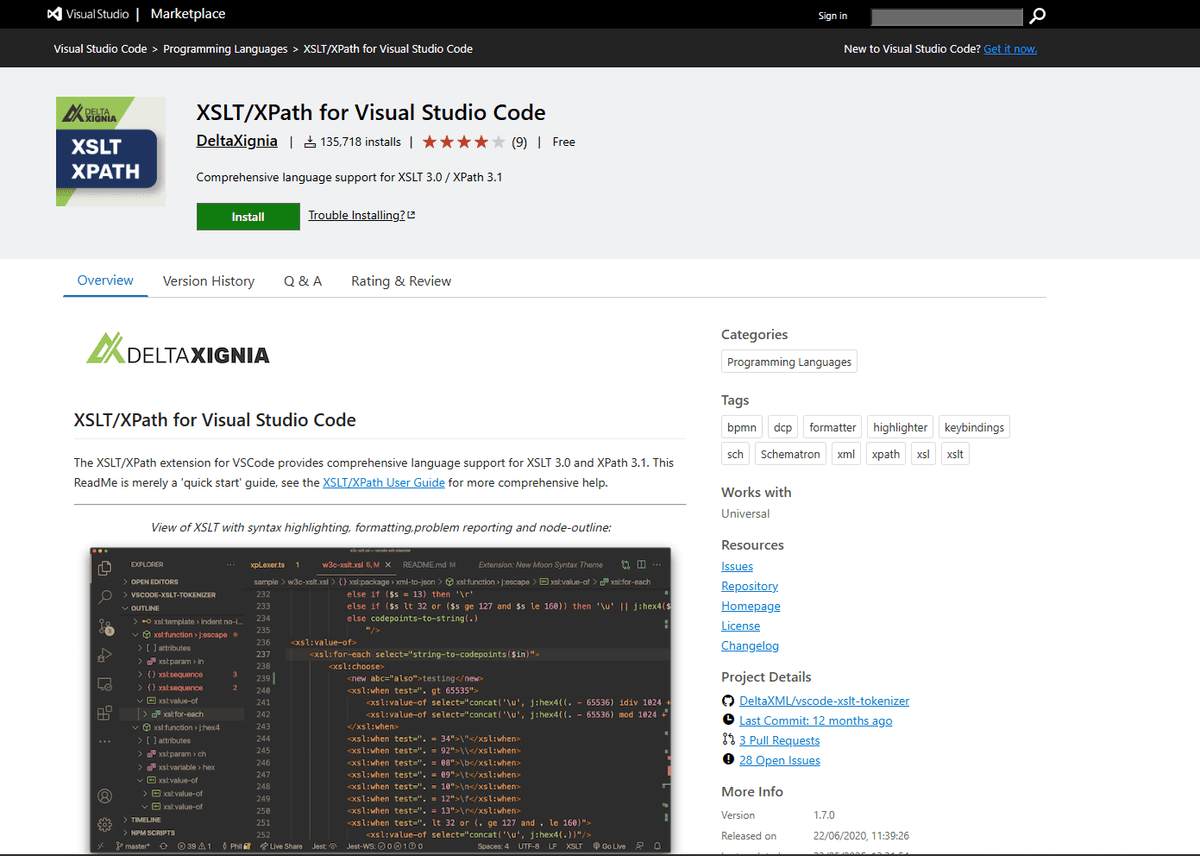Click the 135,718 installs text

coord(361,142)
